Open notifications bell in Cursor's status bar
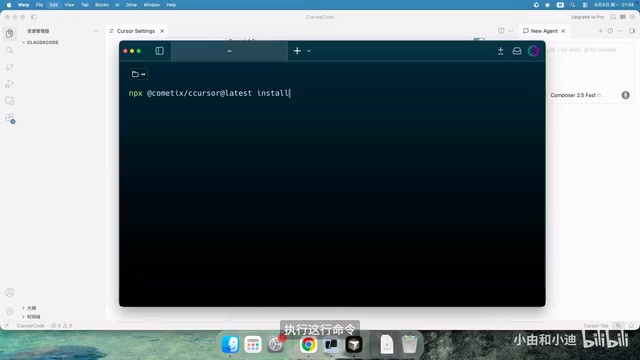Image resolution: width=640 pixels, height=360 pixels. coord(631,326)
